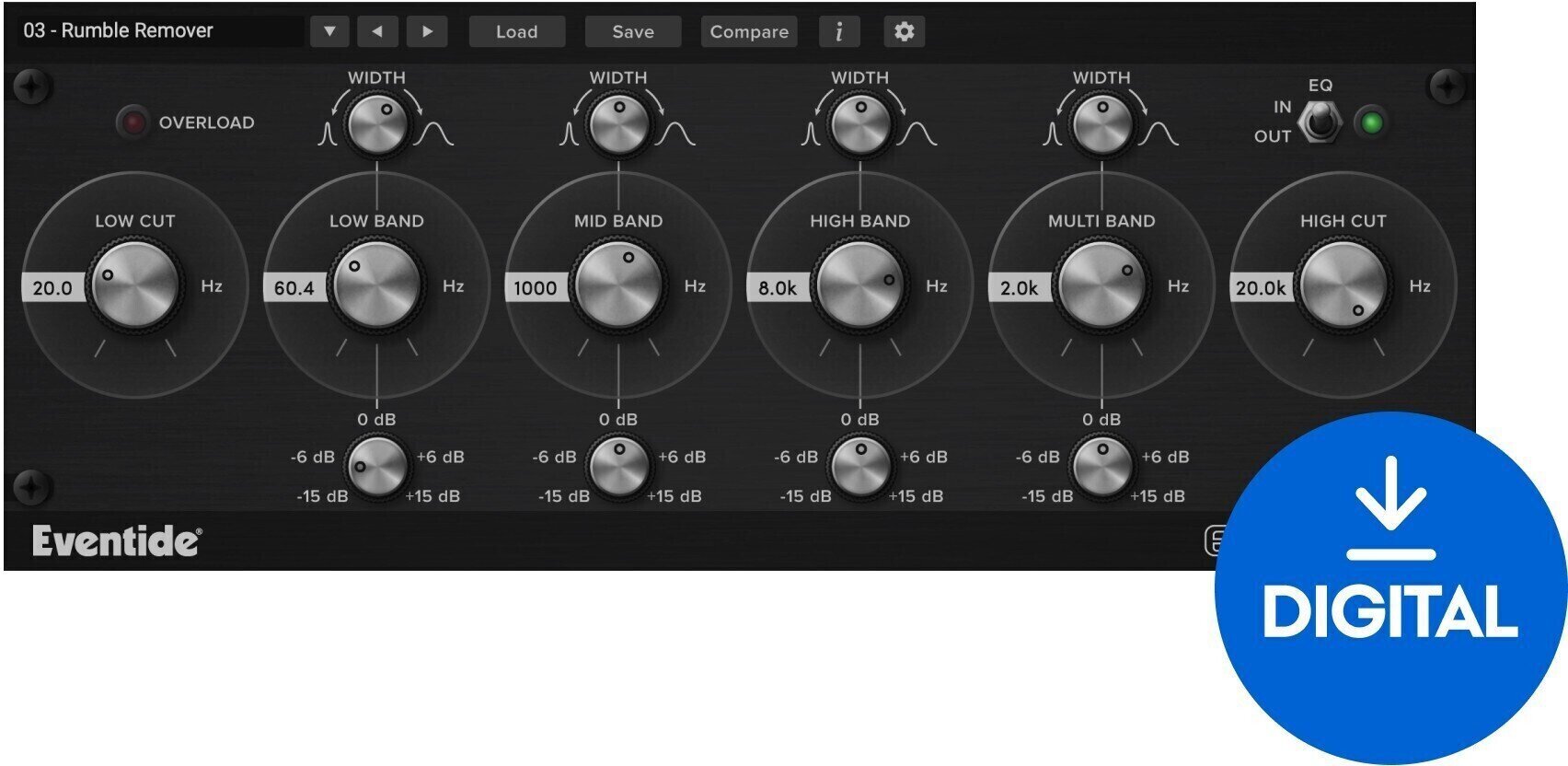This screenshot has height=766, width=1568.
Task: Click the LOW BAND frequency knob
Action: pyautogui.click(x=376, y=286)
